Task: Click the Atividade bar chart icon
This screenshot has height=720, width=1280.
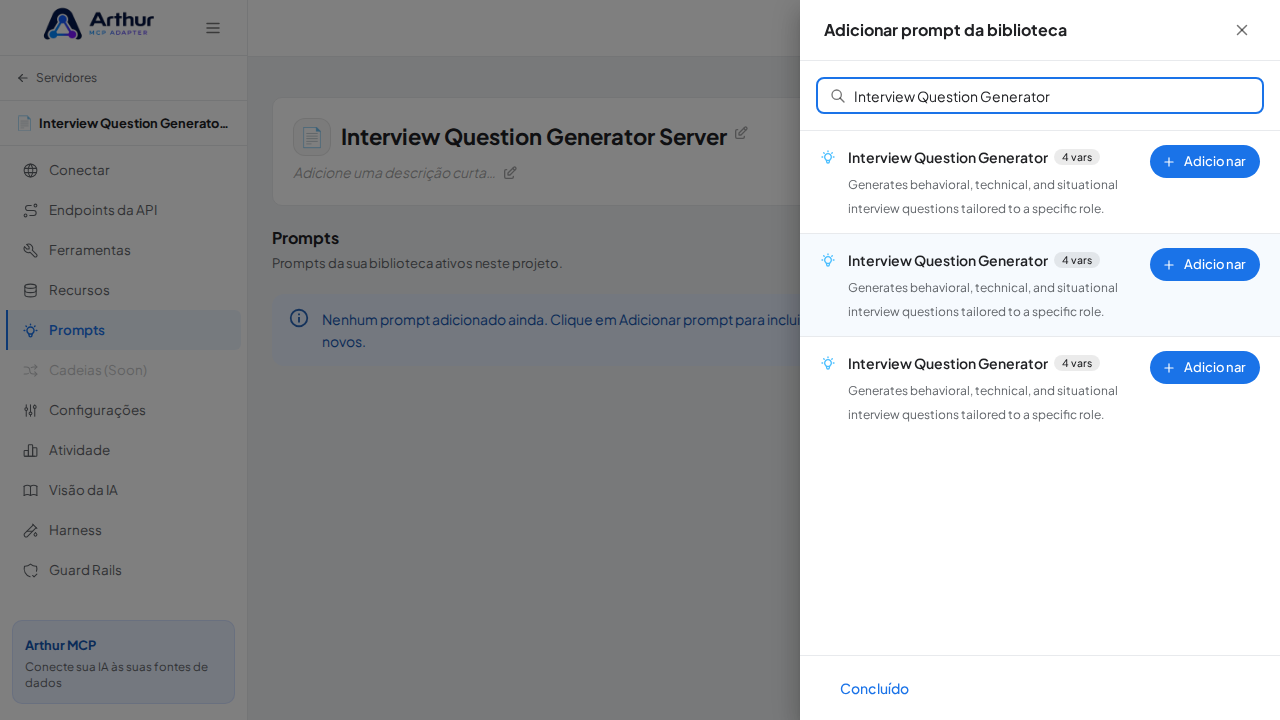Action: pyautogui.click(x=30, y=450)
